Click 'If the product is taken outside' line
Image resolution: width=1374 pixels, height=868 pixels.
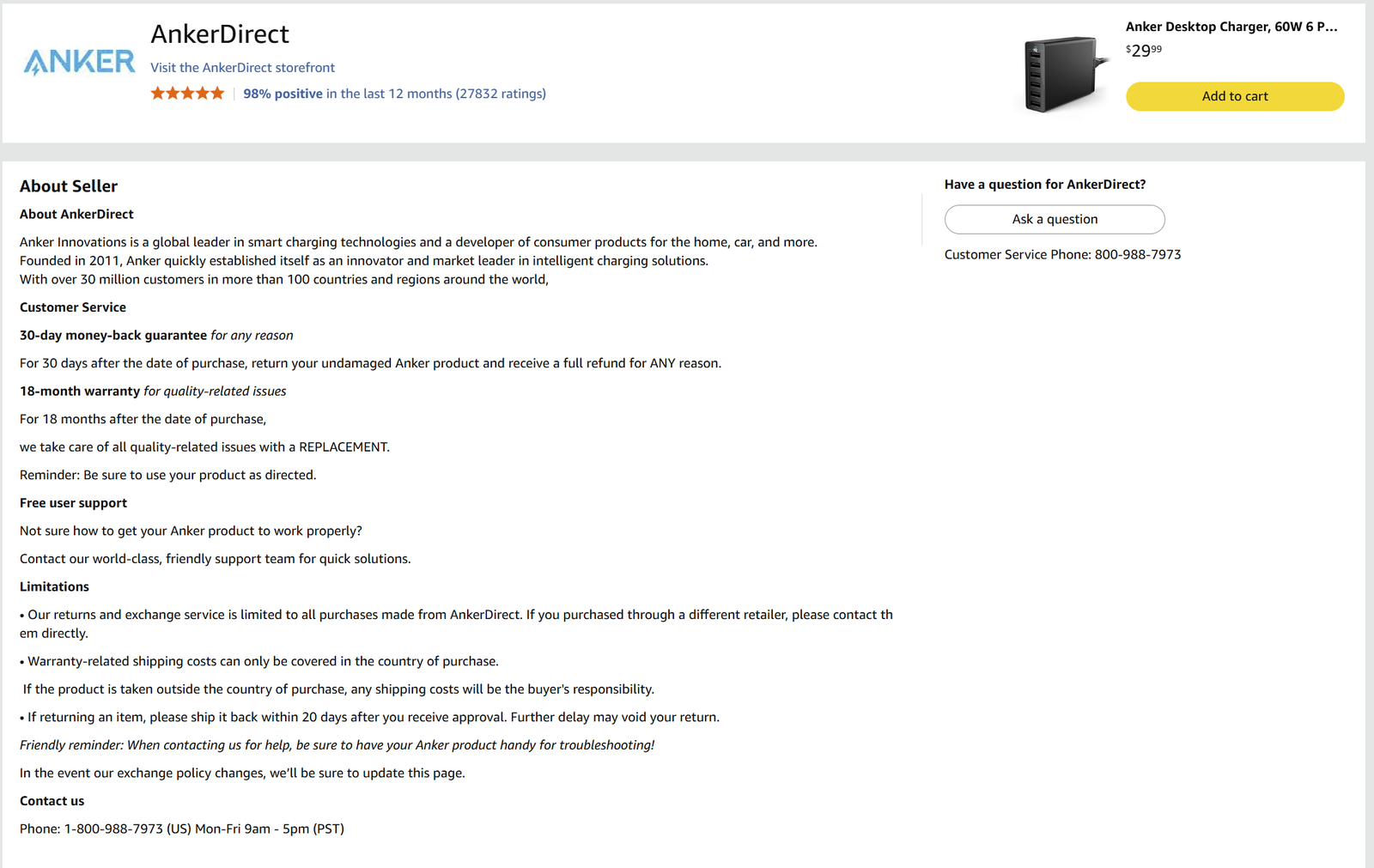coord(338,689)
